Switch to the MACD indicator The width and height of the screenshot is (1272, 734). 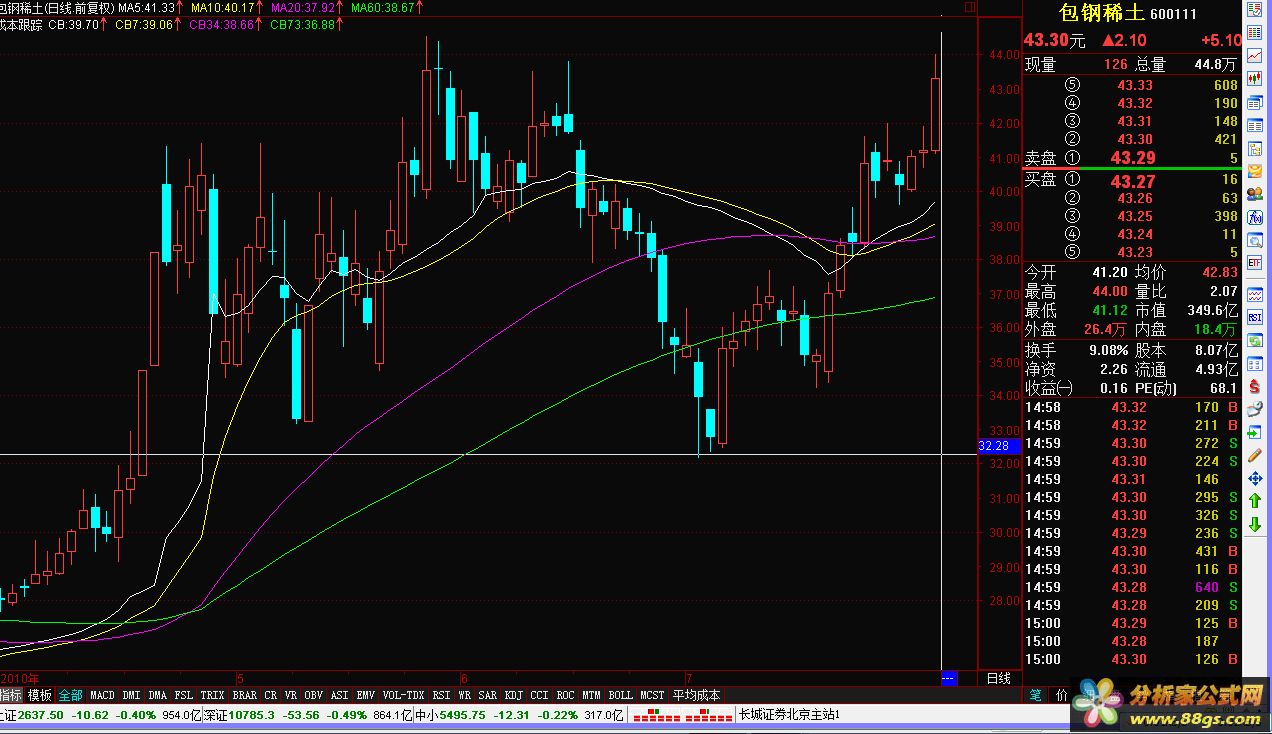click(x=102, y=694)
